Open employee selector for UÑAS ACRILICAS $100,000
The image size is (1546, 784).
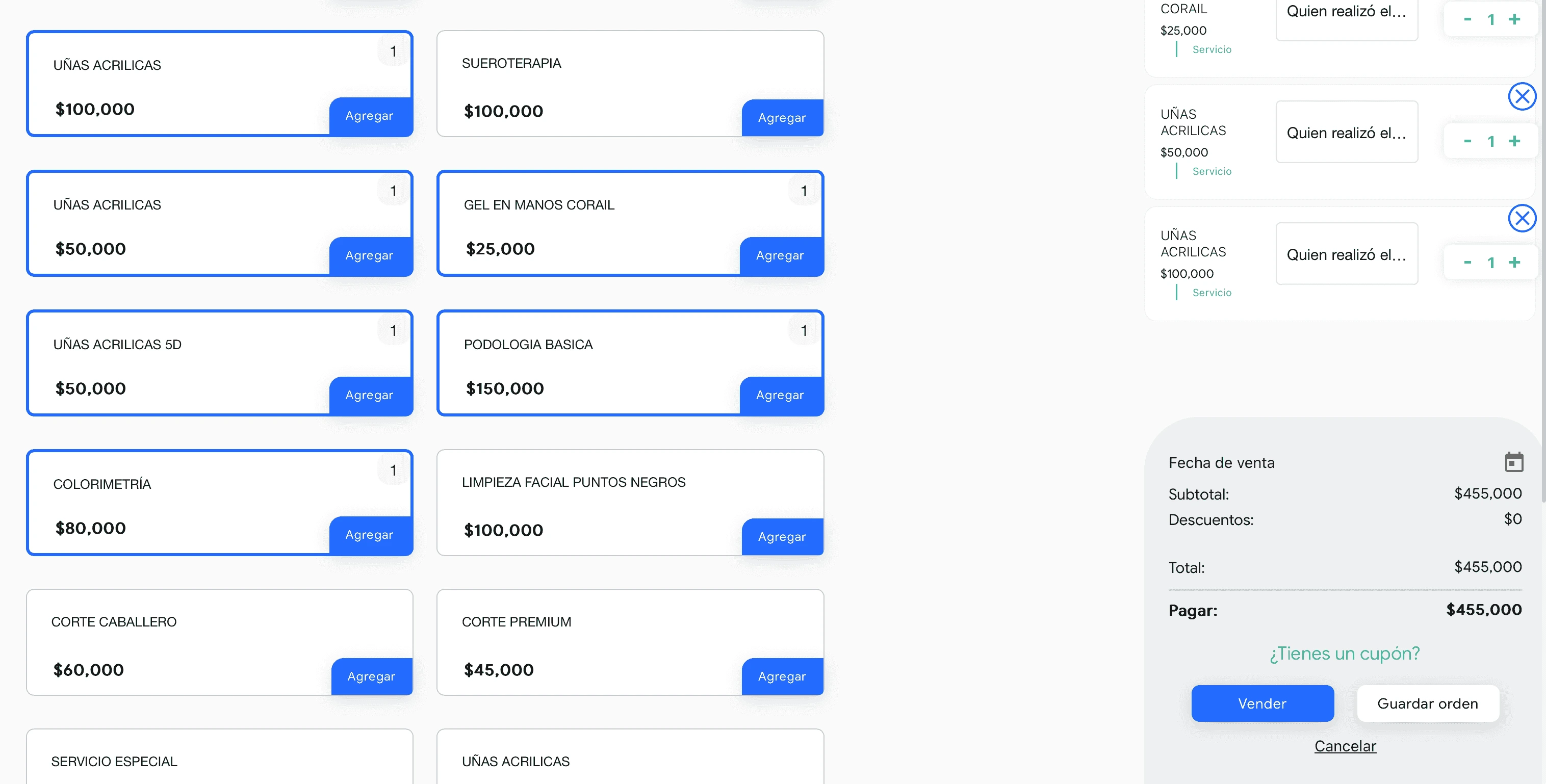(x=1346, y=254)
